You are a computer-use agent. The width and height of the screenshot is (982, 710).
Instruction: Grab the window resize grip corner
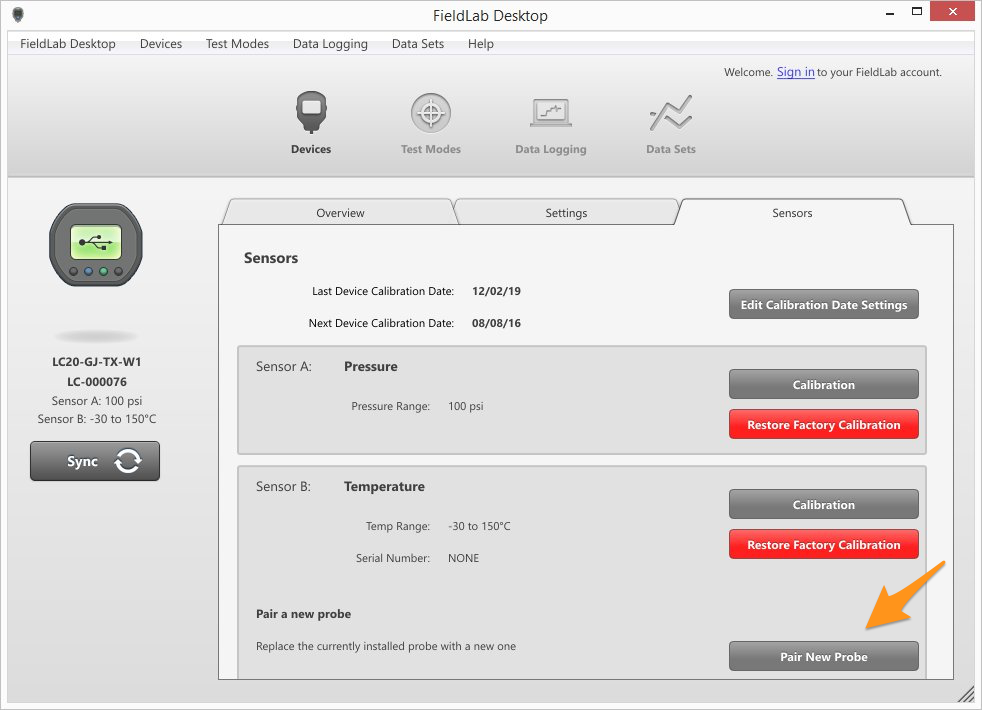(965, 693)
